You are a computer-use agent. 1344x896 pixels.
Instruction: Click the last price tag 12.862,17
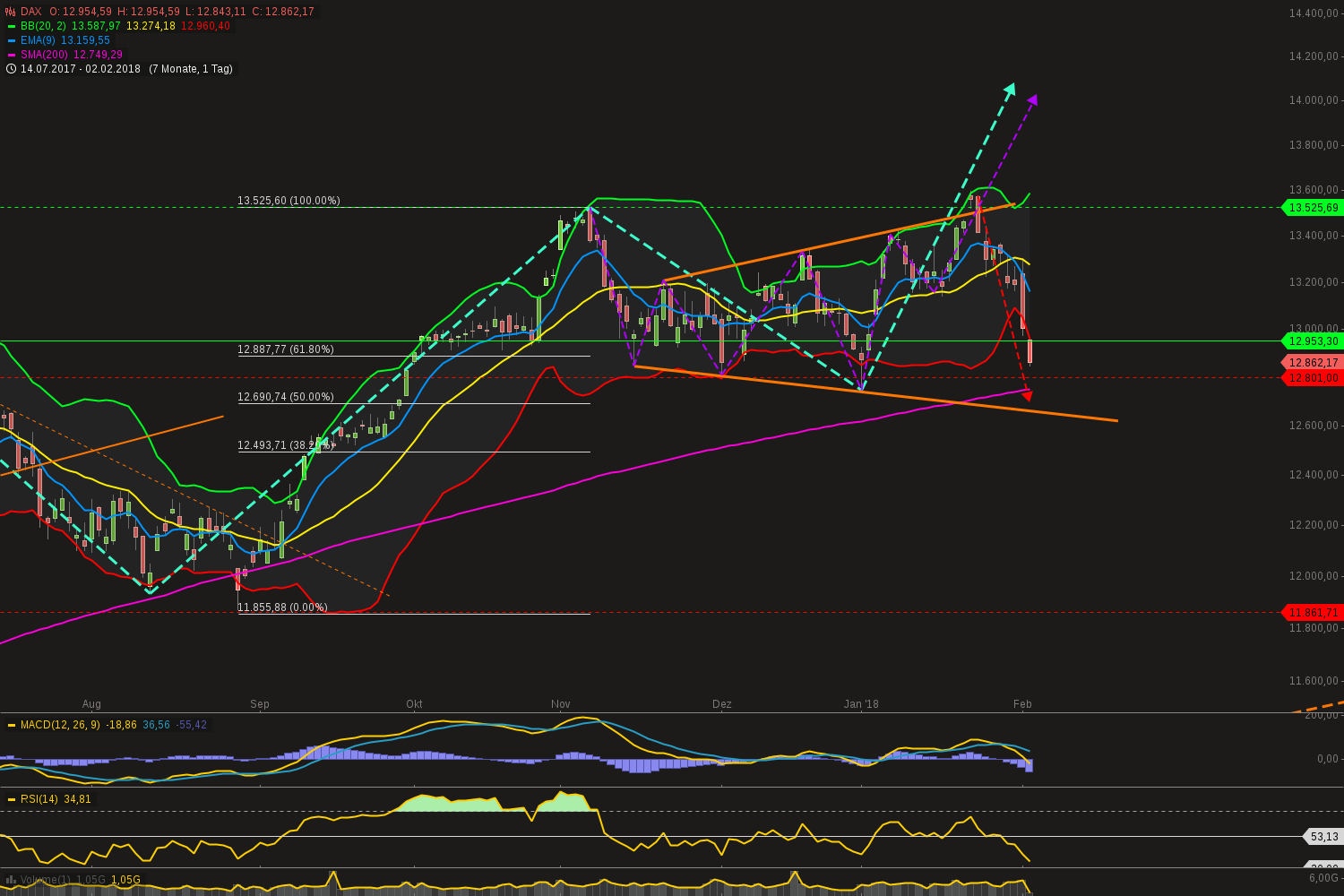coord(1314,363)
